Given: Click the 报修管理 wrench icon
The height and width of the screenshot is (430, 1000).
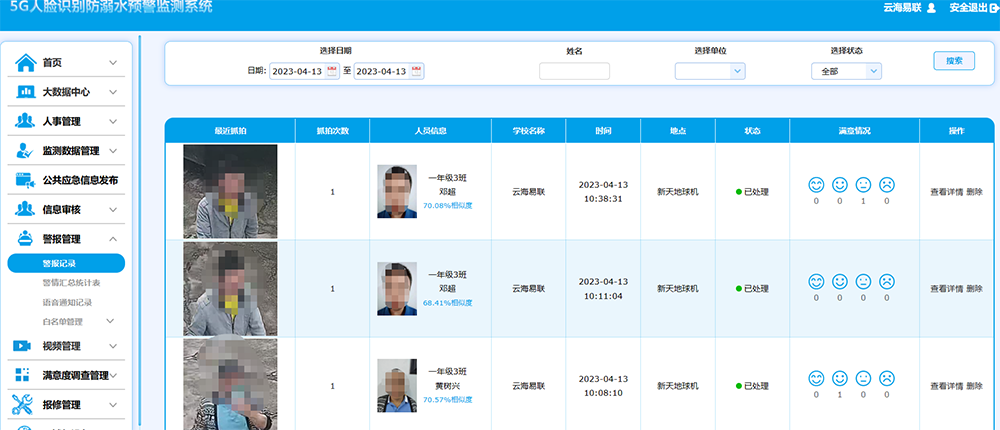Looking at the screenshot, I should pyautogui.click(x=23, y=405).
